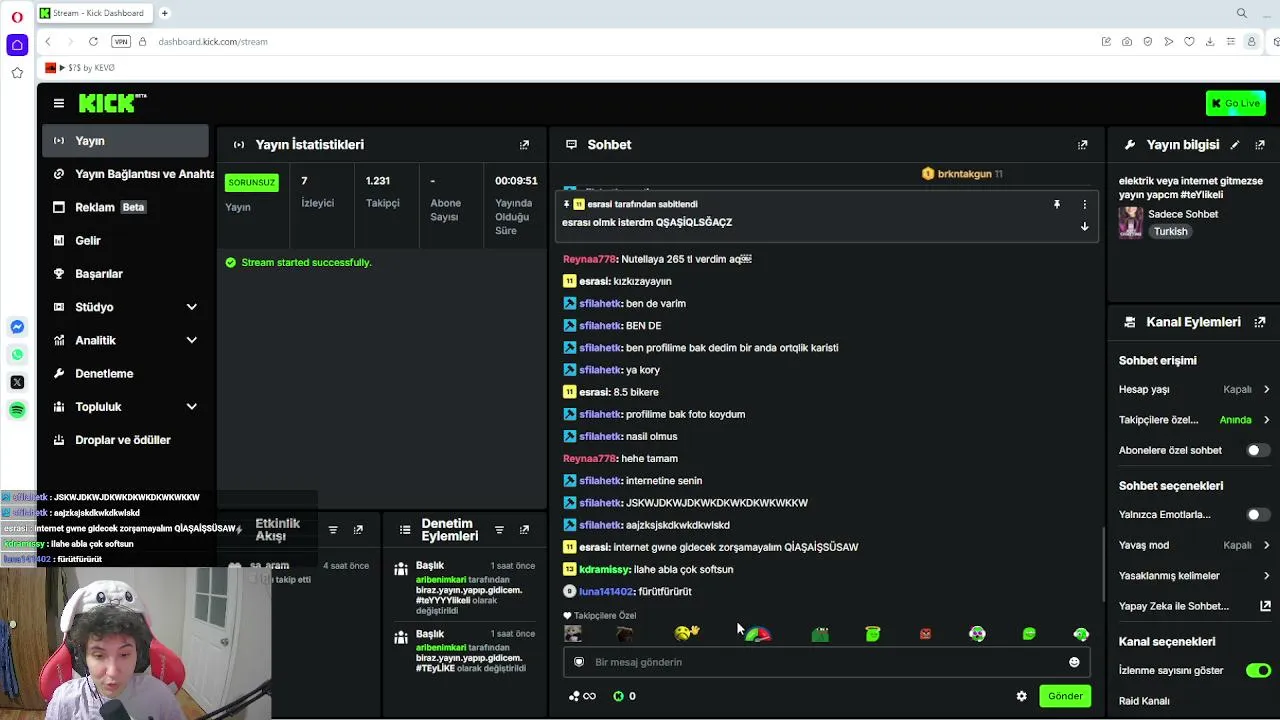Image resolution: width=1280 pixels, height=720 pixels.
Task: Open Yasaklanmış kelimeler chevron
Action: (x=1266, y=576)
